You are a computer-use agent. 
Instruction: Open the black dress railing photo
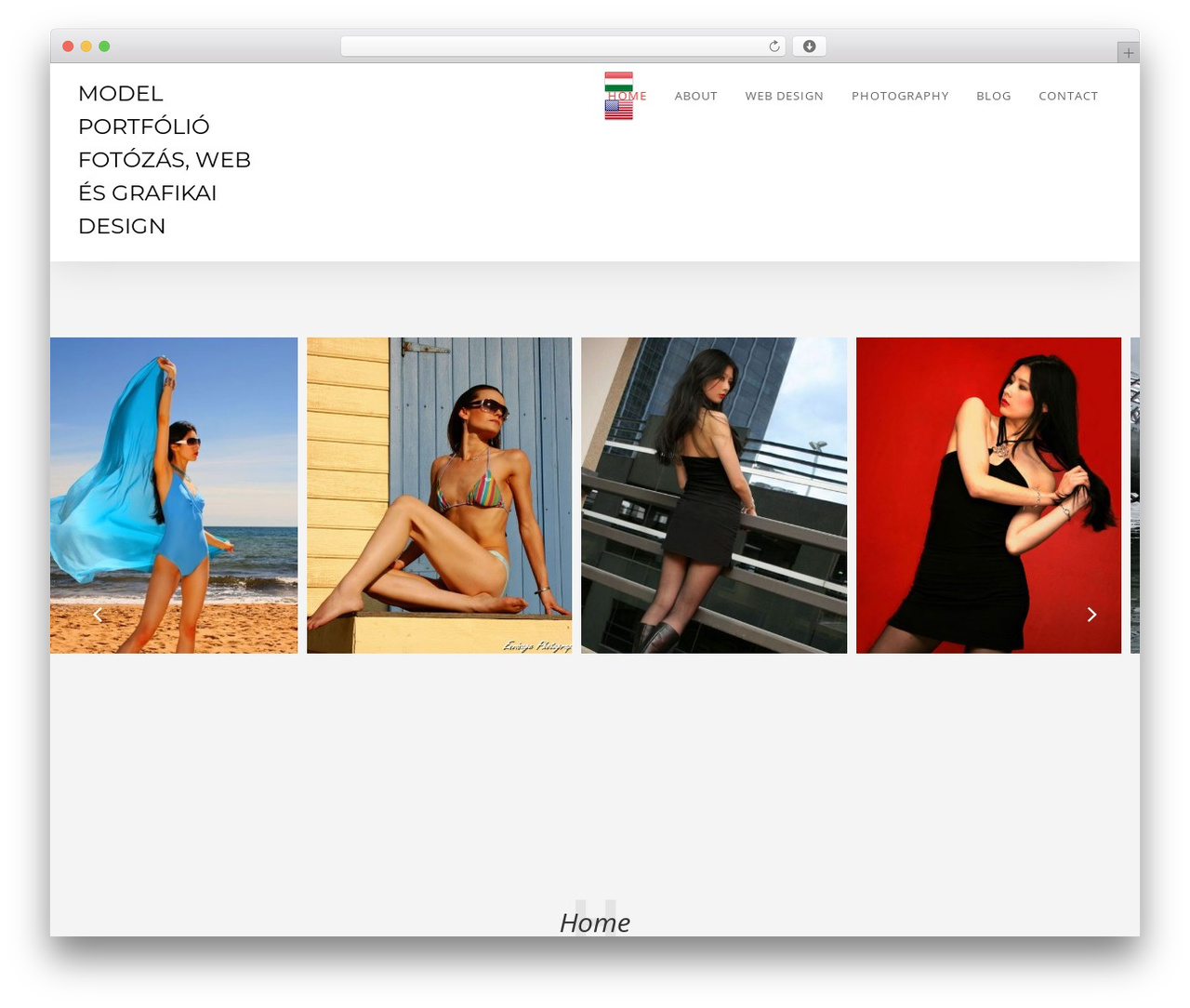(714, 496)
